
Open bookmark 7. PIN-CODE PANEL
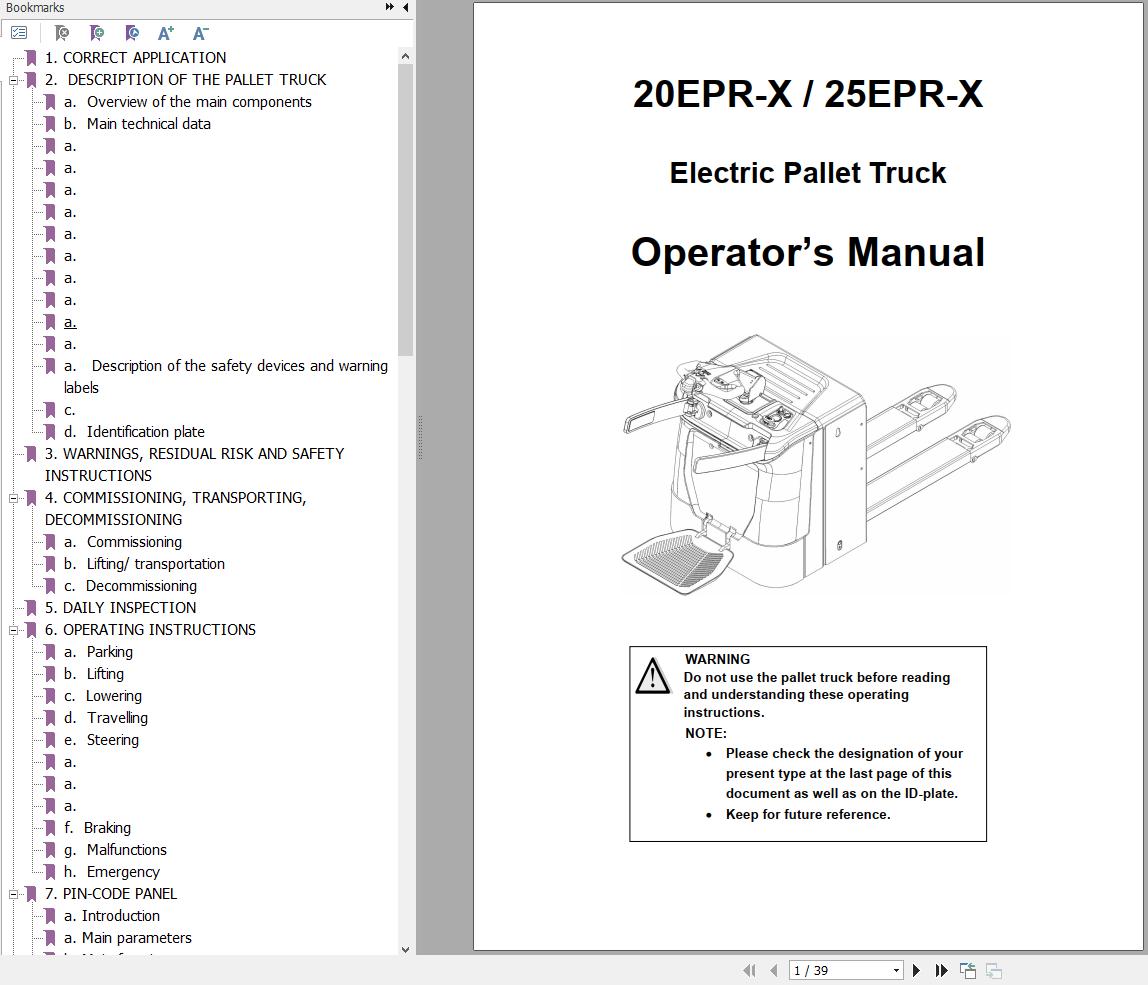coord(111,894)
